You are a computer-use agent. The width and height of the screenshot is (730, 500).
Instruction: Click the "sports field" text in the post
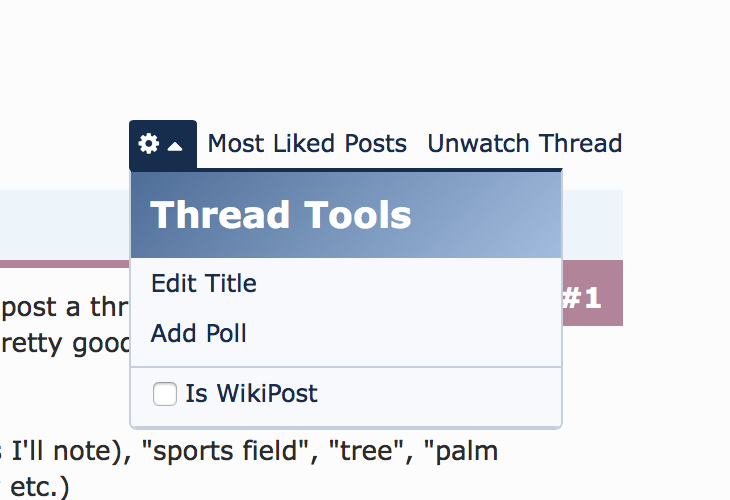[225, 452]
